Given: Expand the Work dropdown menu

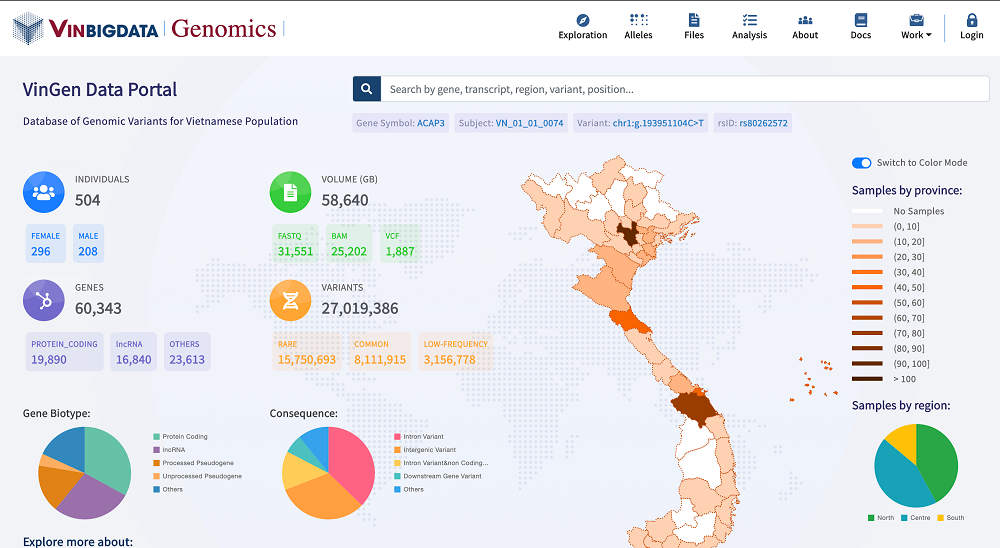Looking at the screenshot, I should click(916, 27).
